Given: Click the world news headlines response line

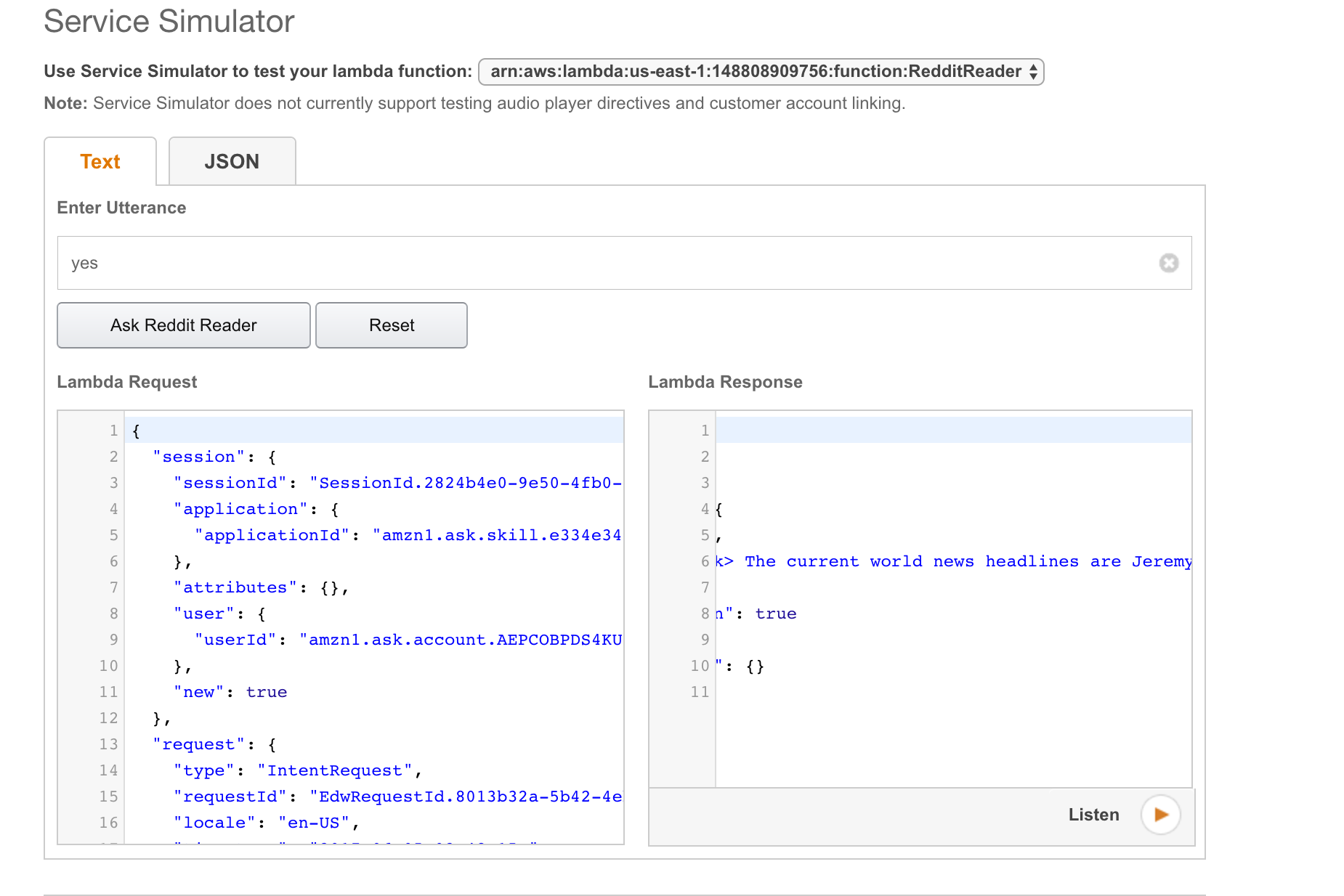Looking at the screenshot, I should [953, 561].
